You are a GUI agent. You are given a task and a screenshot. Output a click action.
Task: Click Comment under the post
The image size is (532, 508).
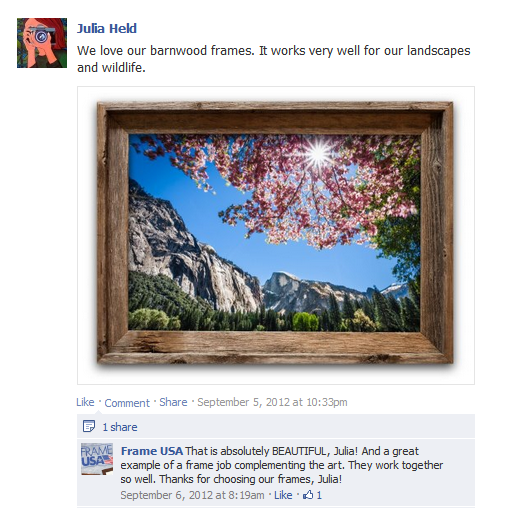[x=127, y=403]
